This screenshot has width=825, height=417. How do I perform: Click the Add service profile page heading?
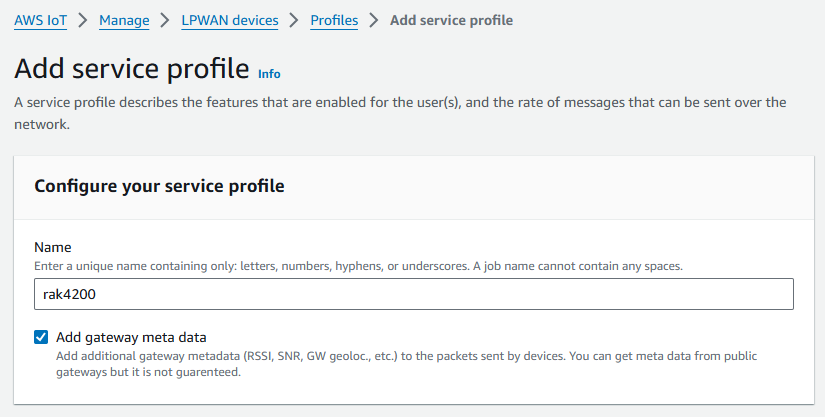(132, 69)
